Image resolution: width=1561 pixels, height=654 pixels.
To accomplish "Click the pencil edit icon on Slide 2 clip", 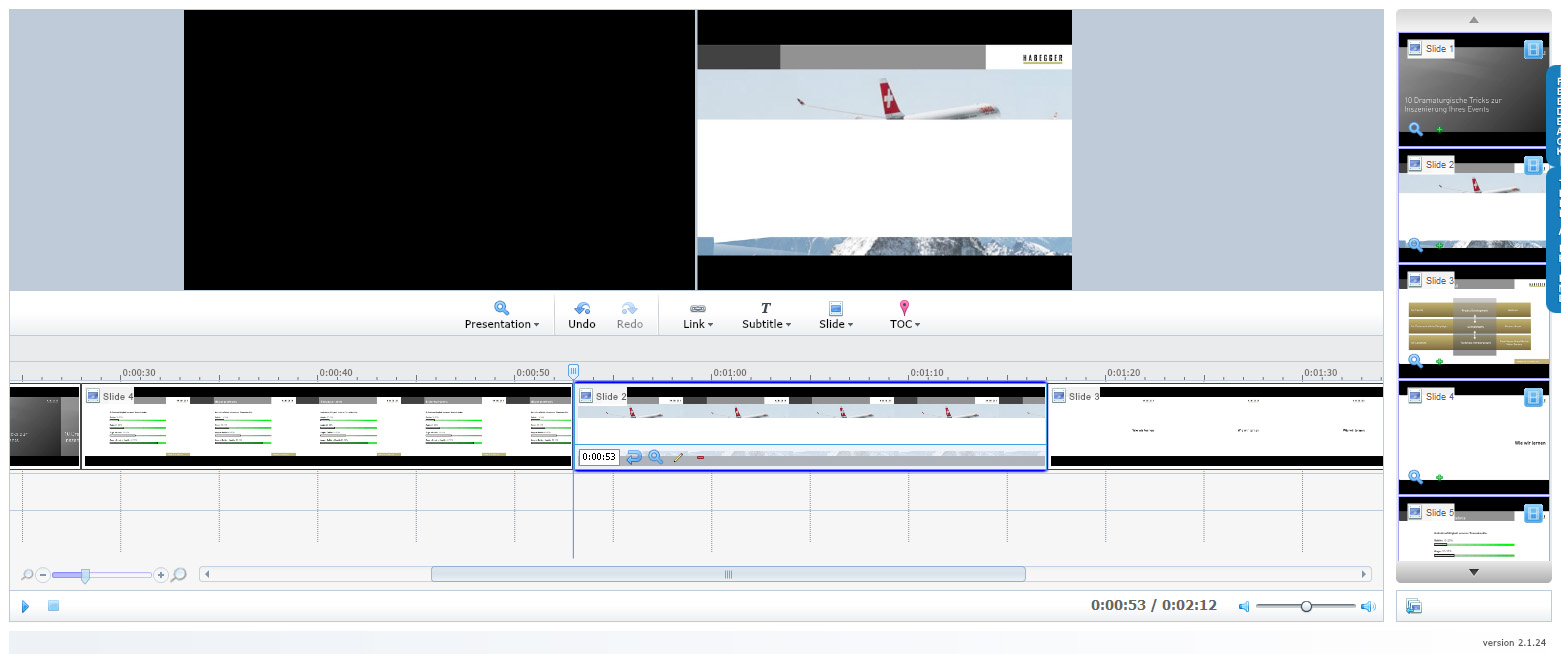I will click(x=678, y=457).
